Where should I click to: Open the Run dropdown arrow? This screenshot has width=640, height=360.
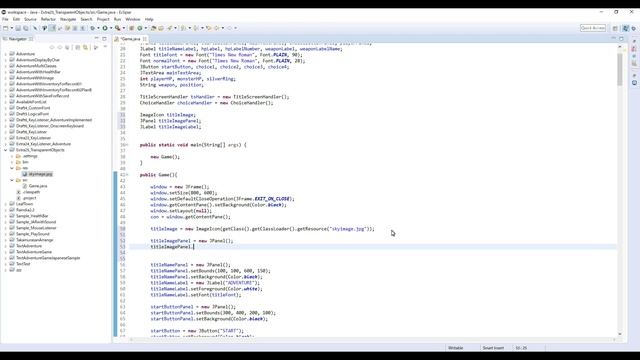[111, 28]
